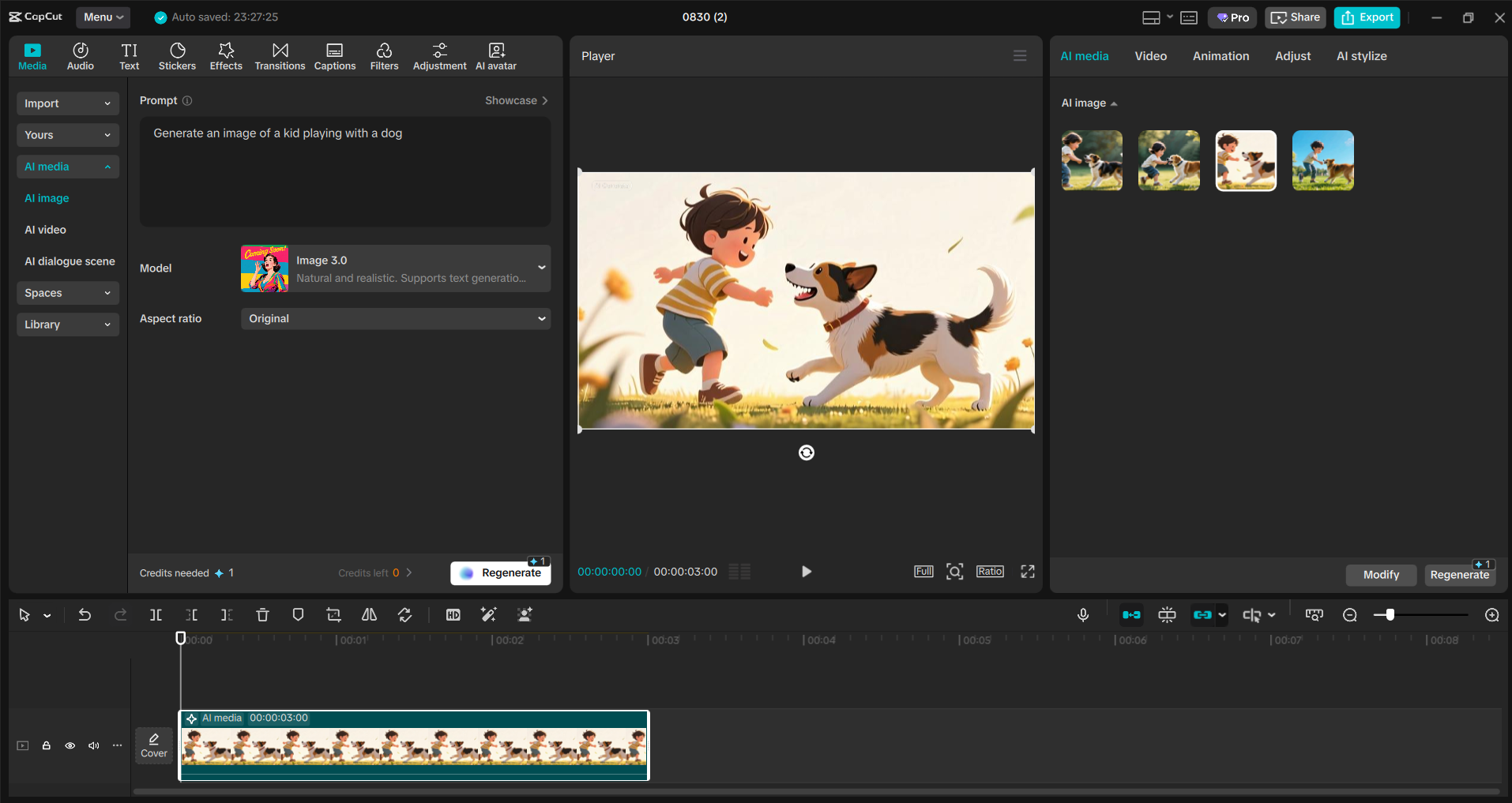Click the voiceover microphone icon
Image resolution: width=1512 pixels, height=803 pixels.
tap(1083, 614)
